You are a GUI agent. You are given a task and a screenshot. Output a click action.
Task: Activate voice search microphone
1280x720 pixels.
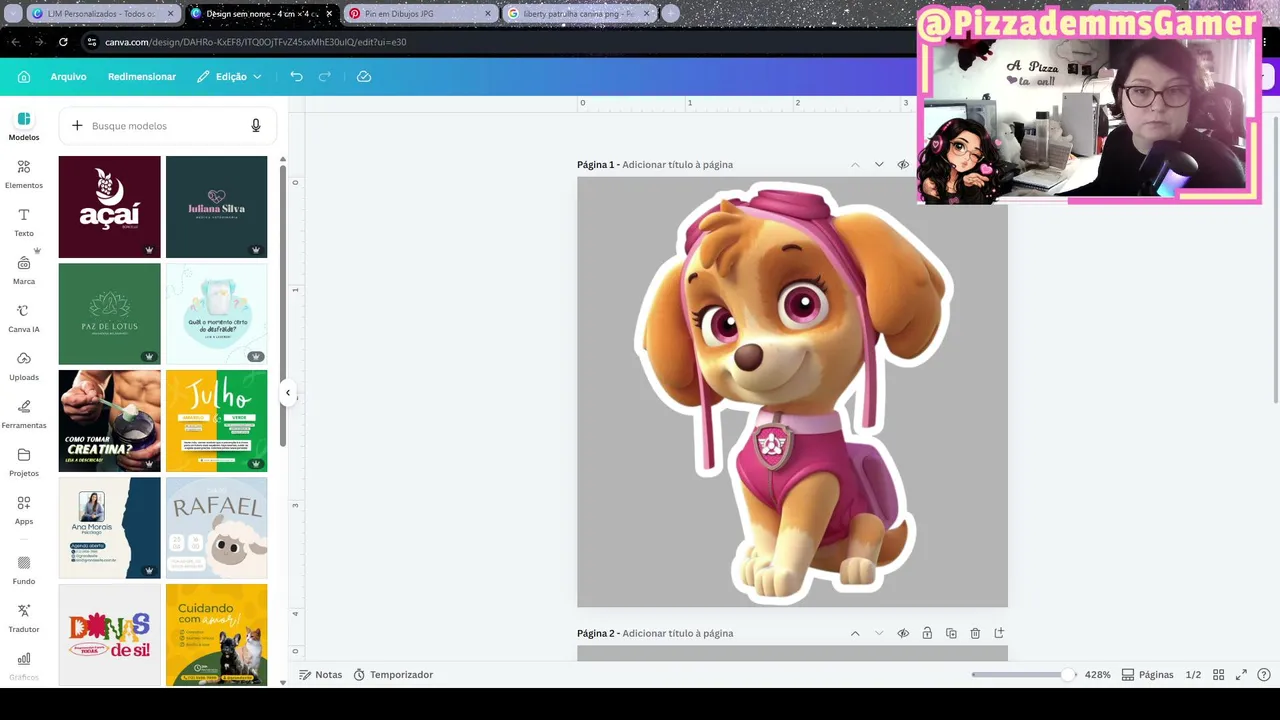point(256,126)
